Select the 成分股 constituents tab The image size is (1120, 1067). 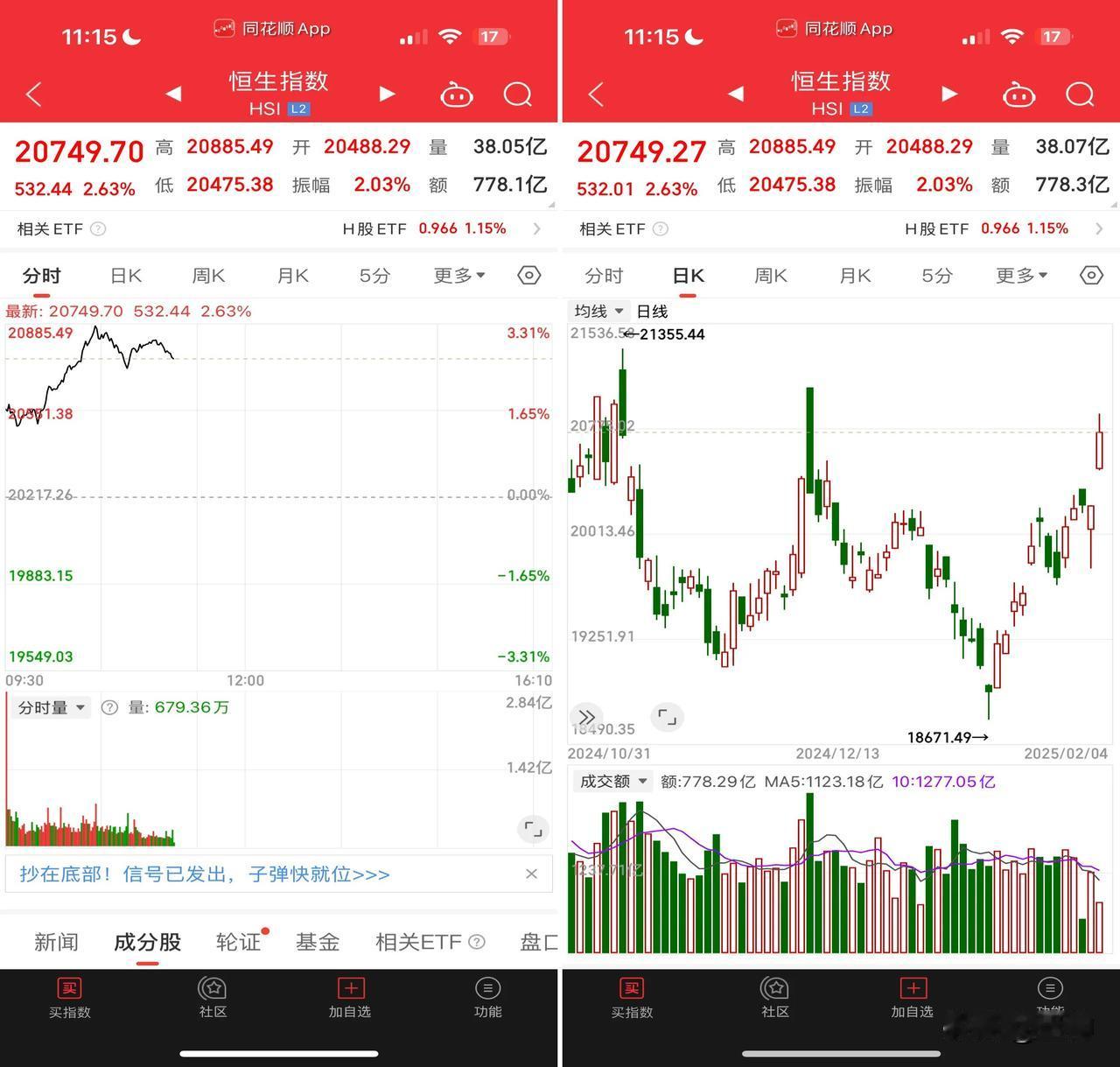click(147, 942)
